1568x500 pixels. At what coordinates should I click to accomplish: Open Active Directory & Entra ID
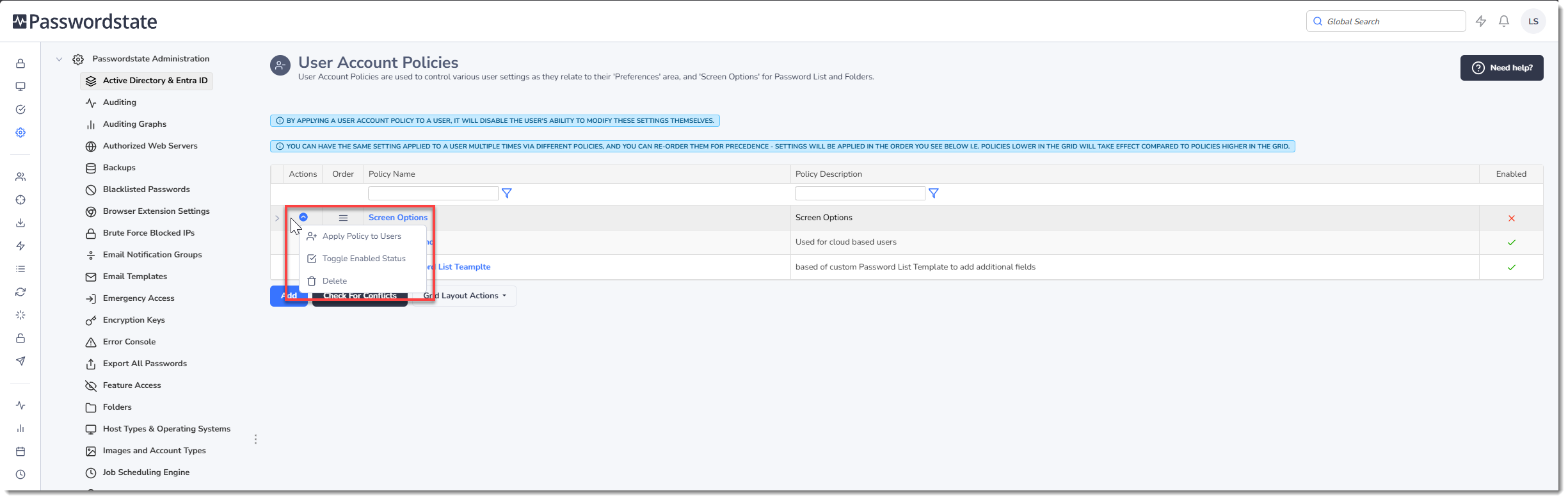(147, 81)
